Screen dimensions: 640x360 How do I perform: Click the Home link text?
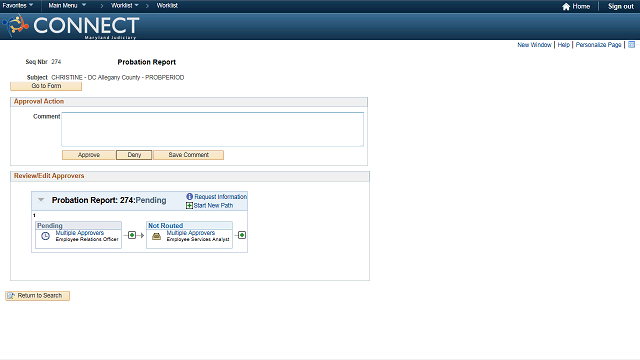tap(581, 7)
